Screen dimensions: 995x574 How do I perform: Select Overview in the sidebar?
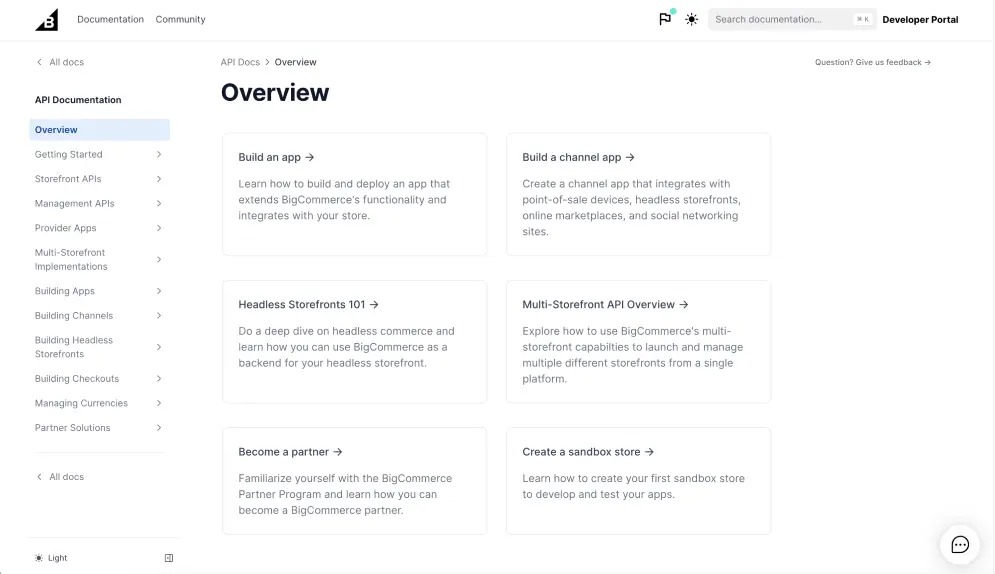coord(99,129)
